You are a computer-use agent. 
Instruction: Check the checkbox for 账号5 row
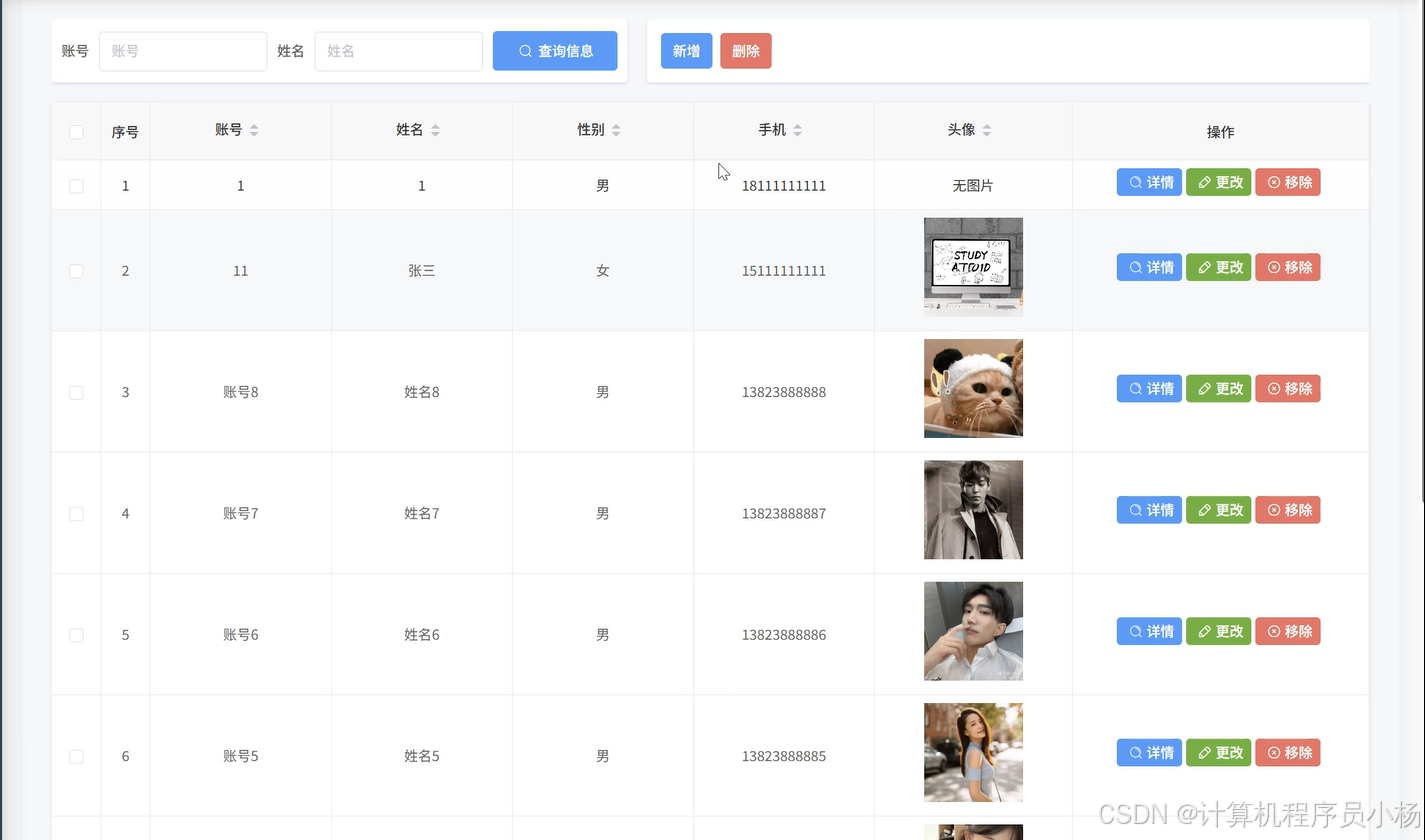click(76, 757)
